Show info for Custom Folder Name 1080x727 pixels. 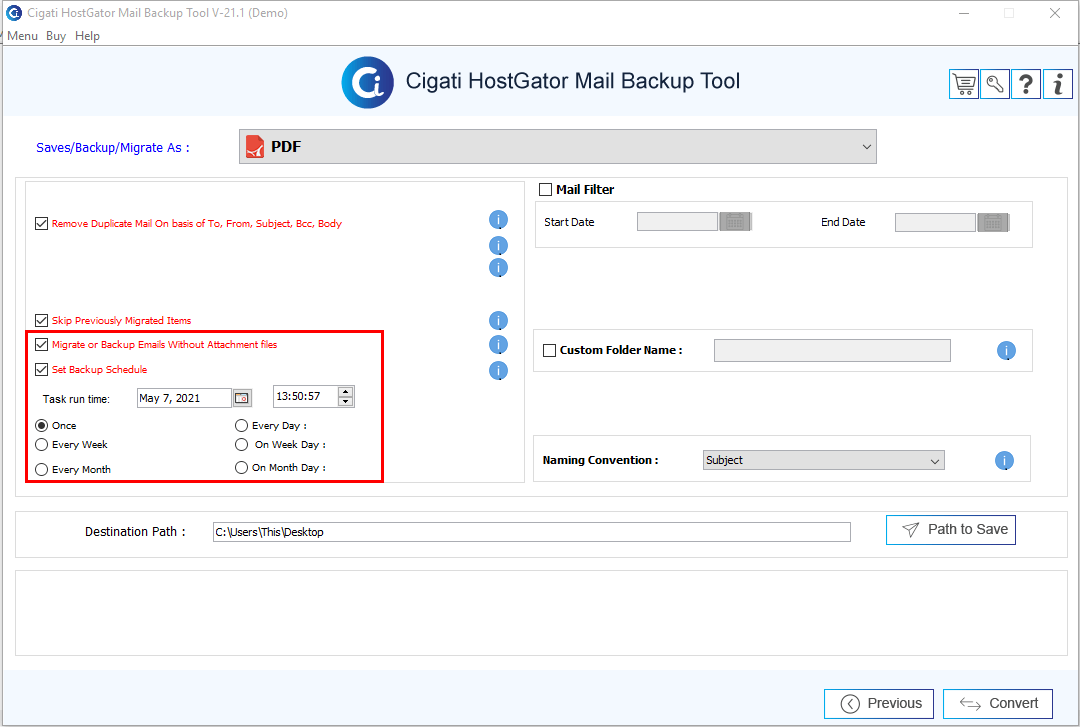click(1006, 351)
